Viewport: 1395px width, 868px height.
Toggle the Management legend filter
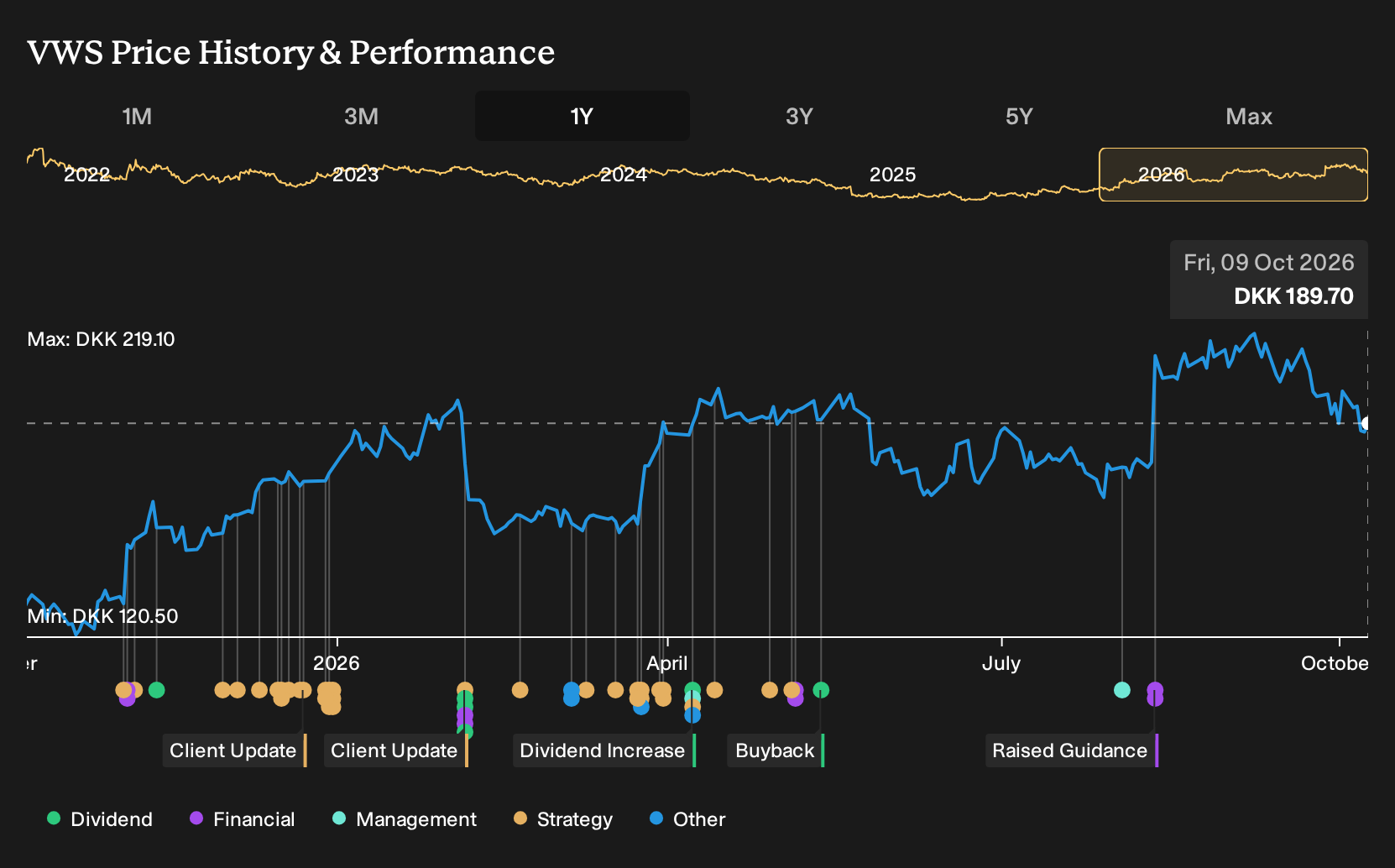[405, 819]
